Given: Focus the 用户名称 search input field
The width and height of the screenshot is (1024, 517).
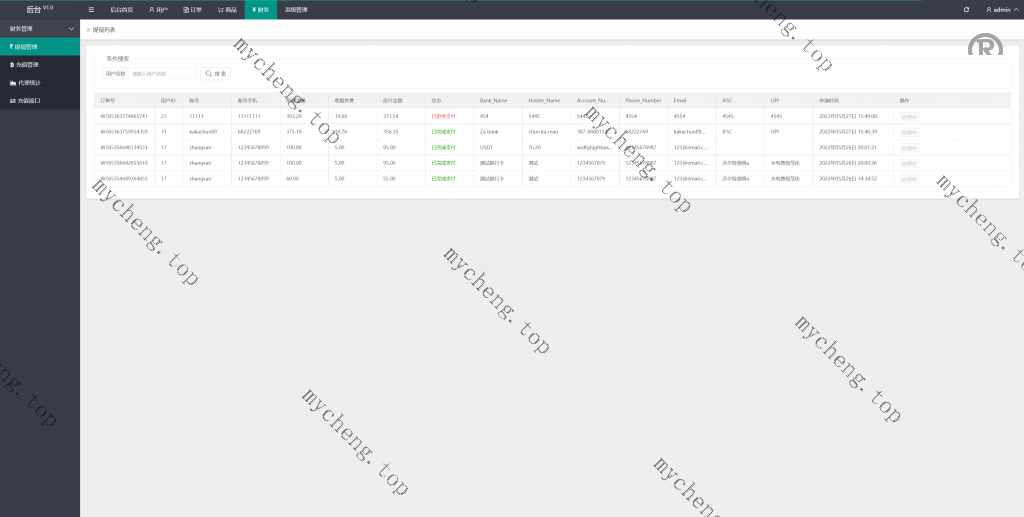Looking at the screenshot, I should [162, 73].
